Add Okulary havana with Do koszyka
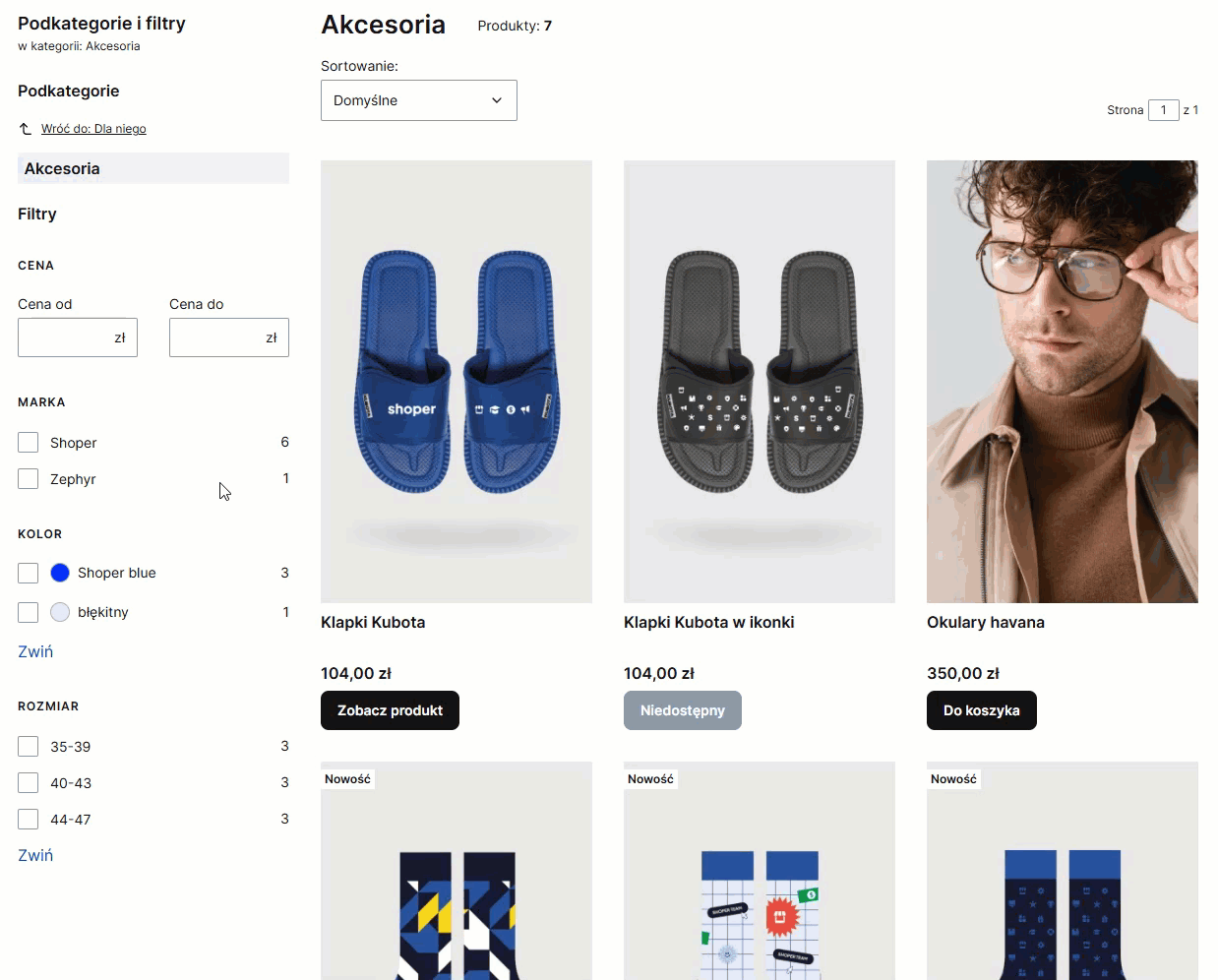This screenshot has width=1218, height=980. (982, 710)
